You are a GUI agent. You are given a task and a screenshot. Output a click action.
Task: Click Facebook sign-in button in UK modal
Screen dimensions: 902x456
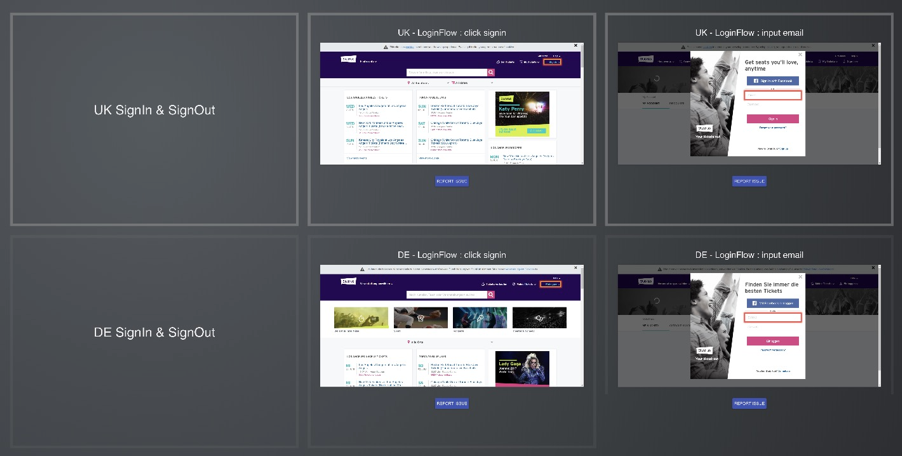(x=773, y=81)
